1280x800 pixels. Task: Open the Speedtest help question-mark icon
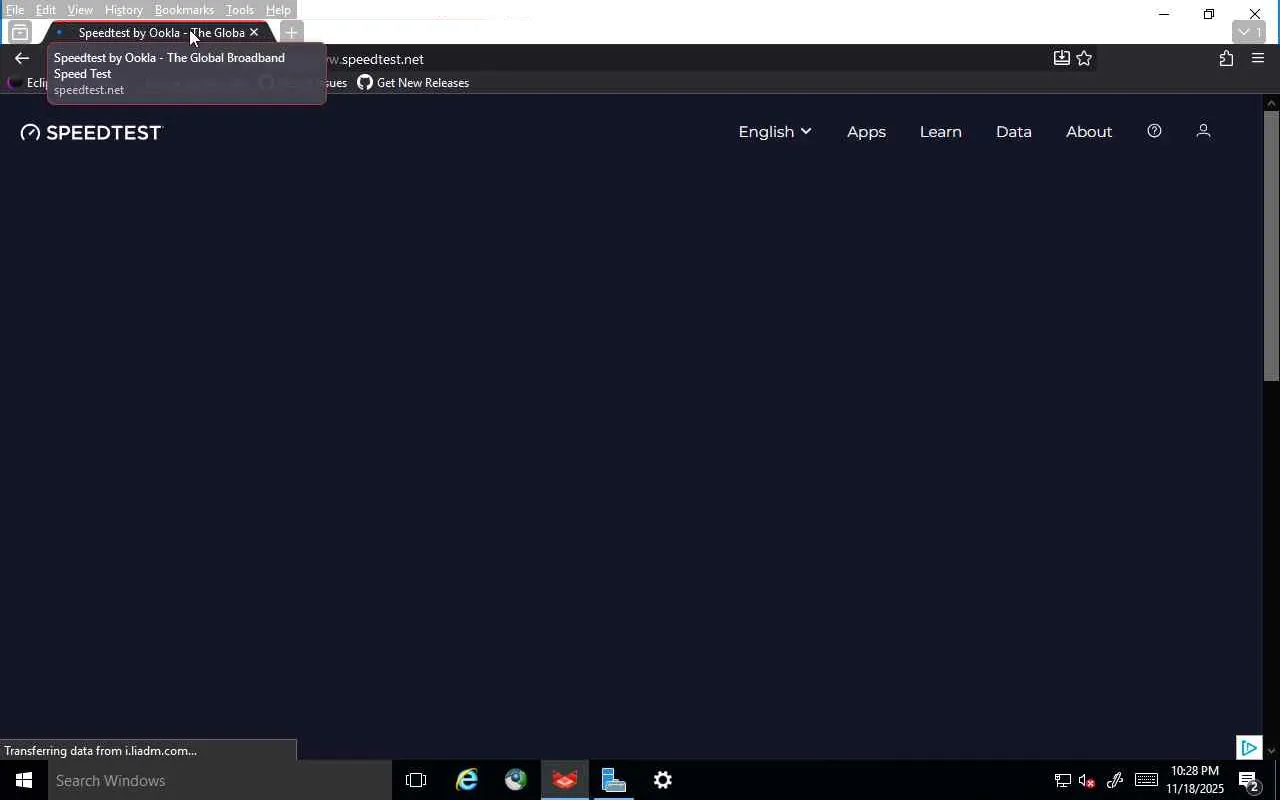(x=1154, y=131)
